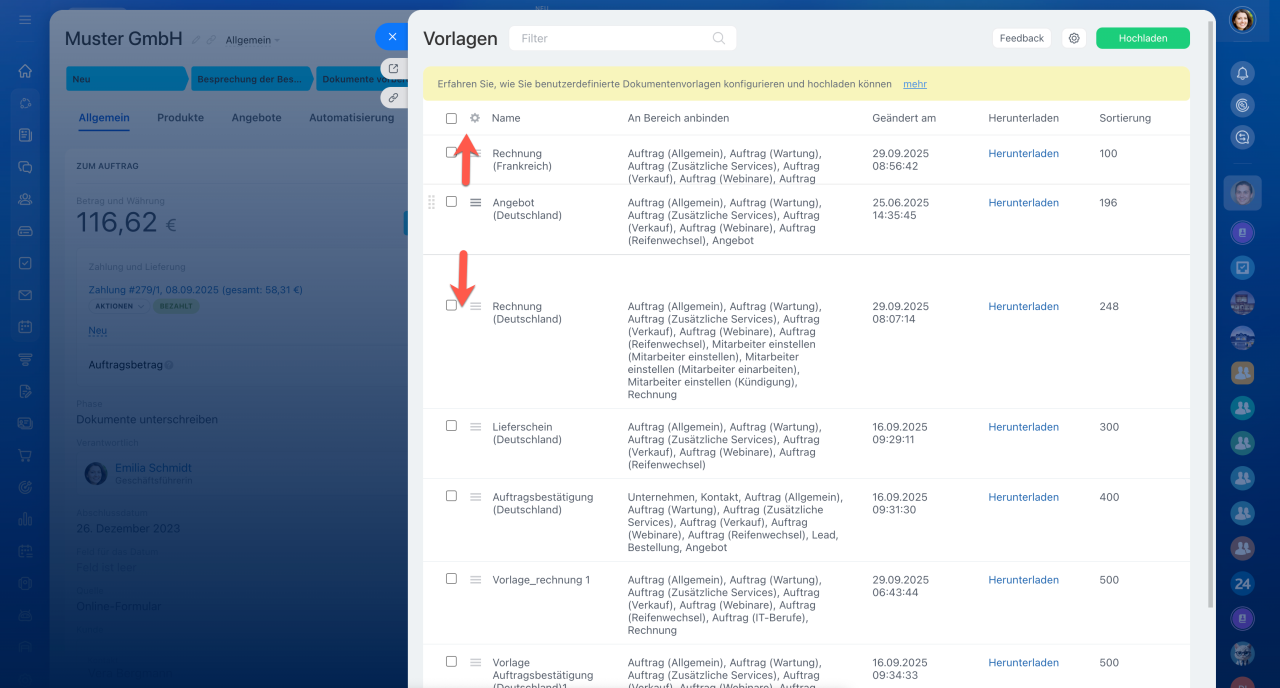This screenshot has width=1280, height=688.
Task: Select the Besprechung der Bes... stage
Action: click(252, 79)
